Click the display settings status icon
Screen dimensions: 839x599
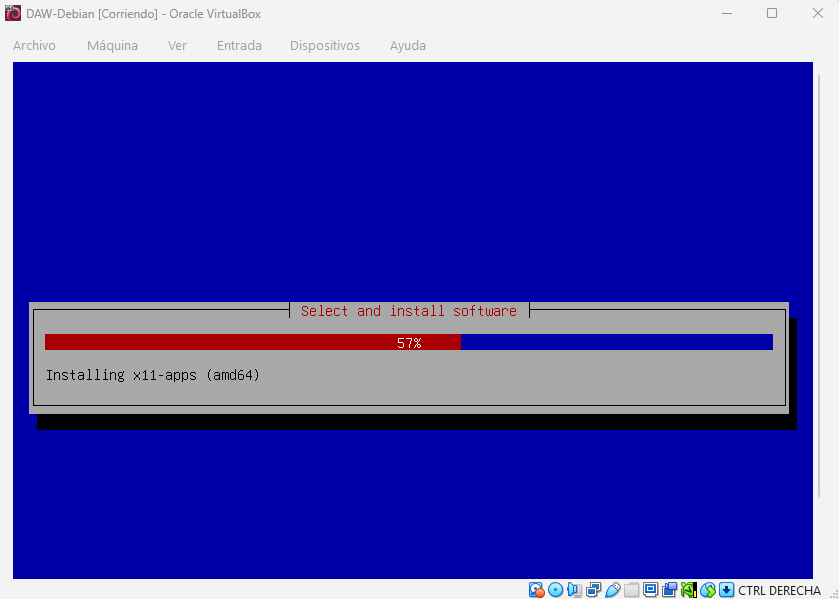click(650, 590)
